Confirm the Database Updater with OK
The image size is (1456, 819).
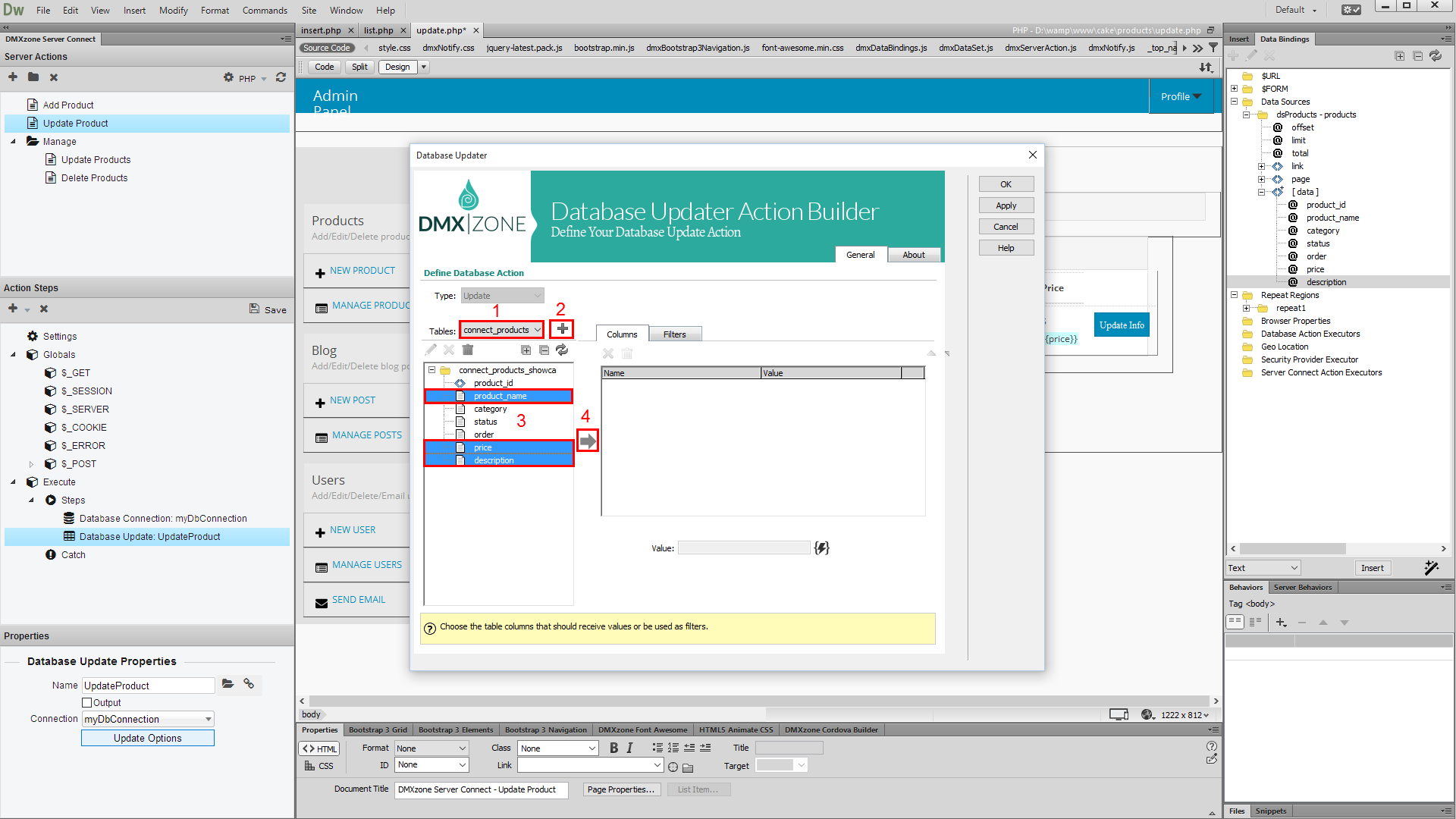(x=1006, y=184)
